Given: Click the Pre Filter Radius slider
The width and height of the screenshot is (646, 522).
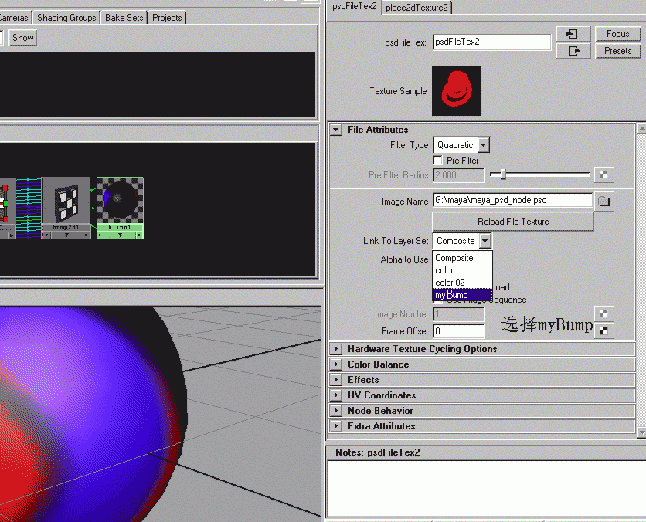Looking at the screenshot, I should point(538,175).
